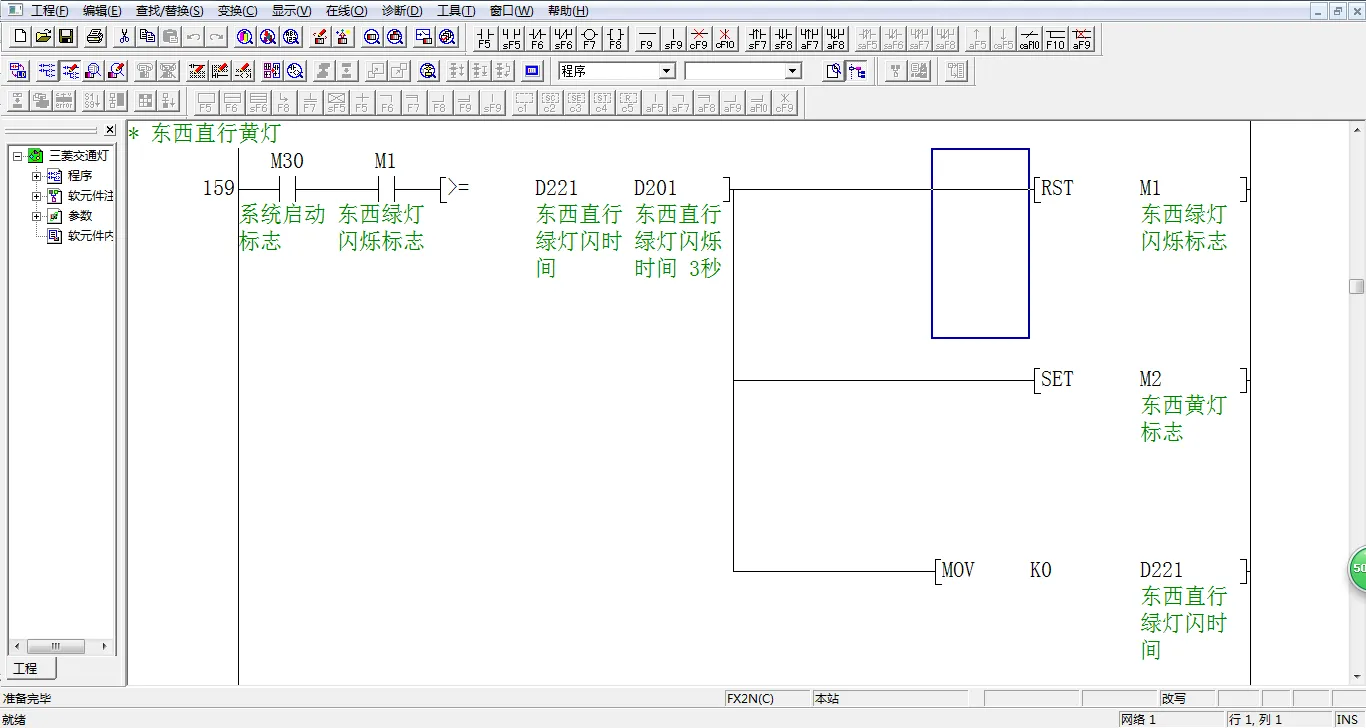Draw a horizontal line (F9)
1366x728 pixels.
(x=647, y=38)
